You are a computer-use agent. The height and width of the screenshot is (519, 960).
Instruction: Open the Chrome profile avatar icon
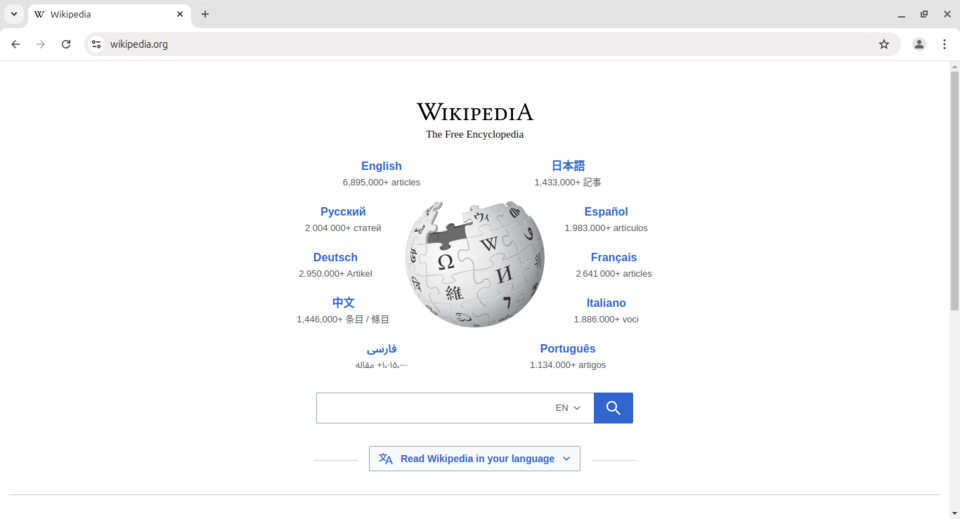click(919, 44)
